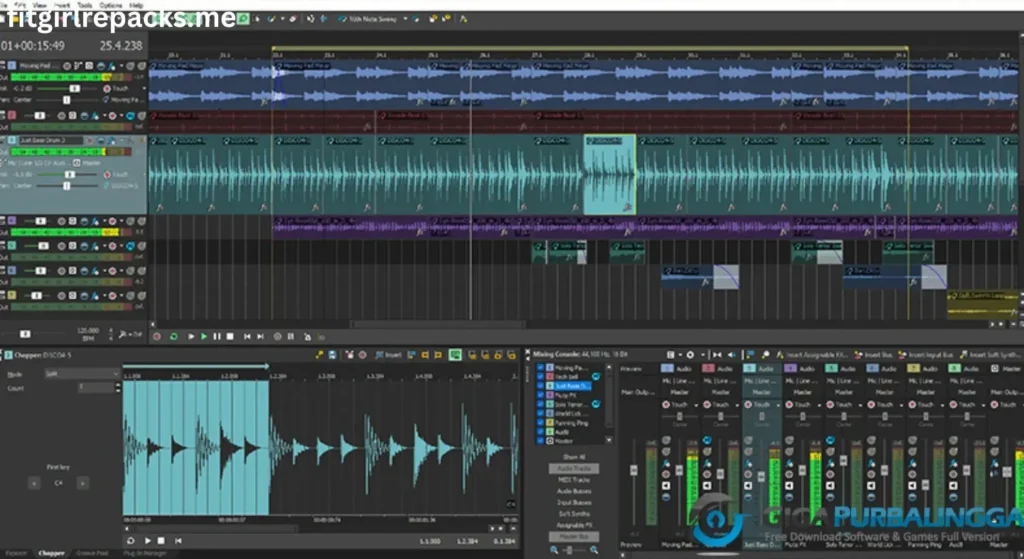Viewport: 1024px width, 559px height.
Task: Toggle the Soft Synths filter button
Action: [x=574, y=514]
